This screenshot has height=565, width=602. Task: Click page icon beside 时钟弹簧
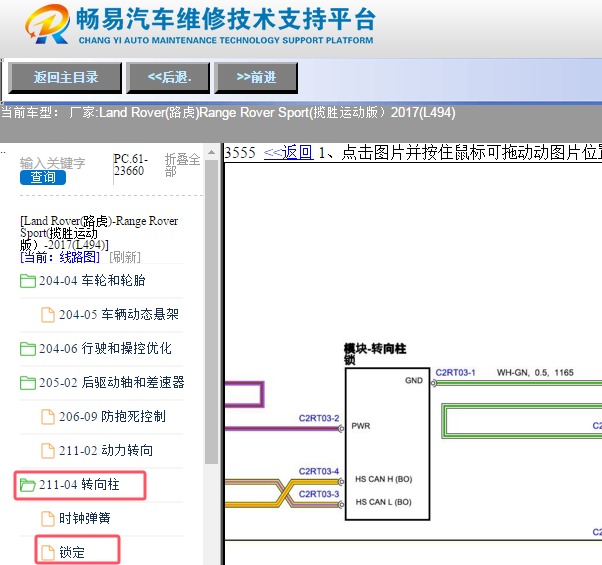click(x=48, y=519)
